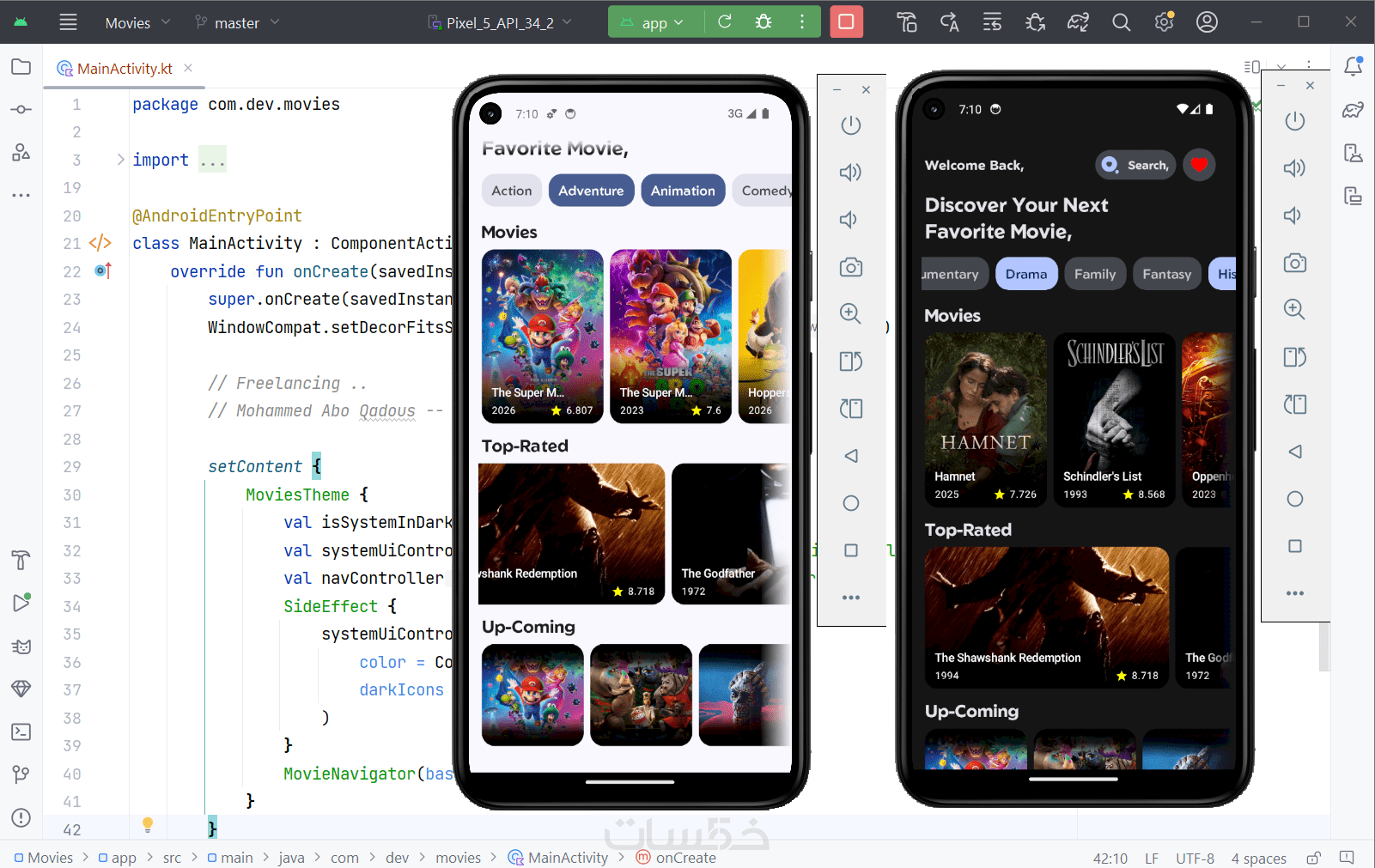Open the Schindler's List movie poster
Image resolution: width=1375 pixels, height=868 pixels.
[1115, 420]
